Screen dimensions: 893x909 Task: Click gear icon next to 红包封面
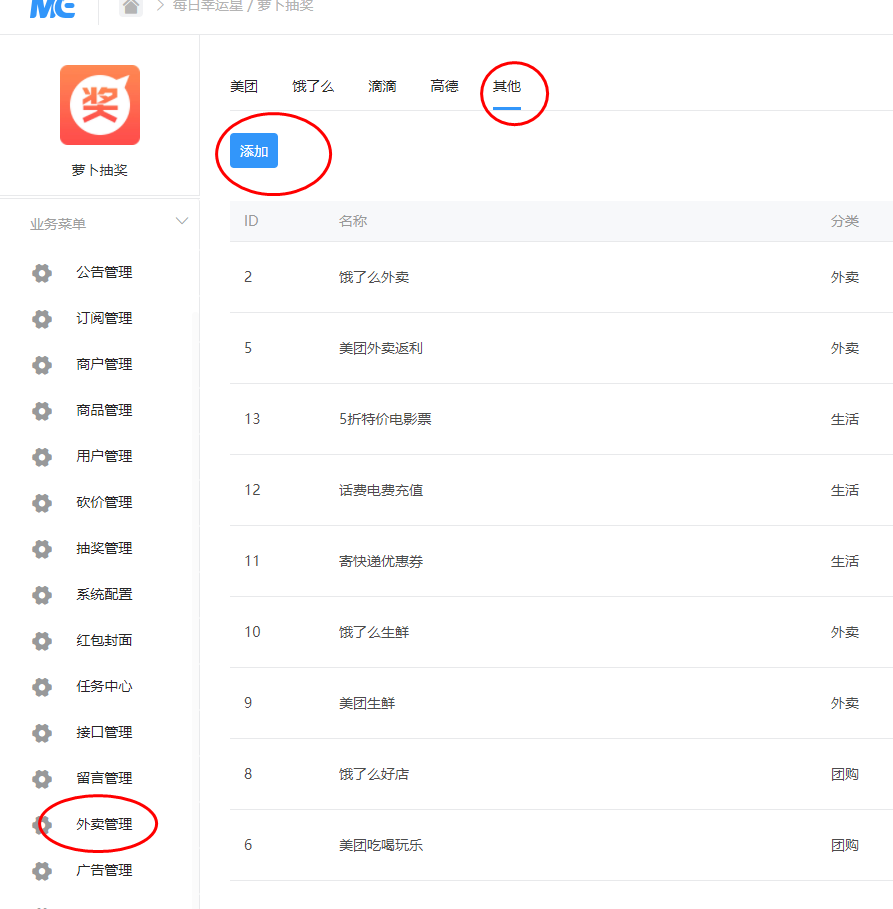(x=42, y=641)
